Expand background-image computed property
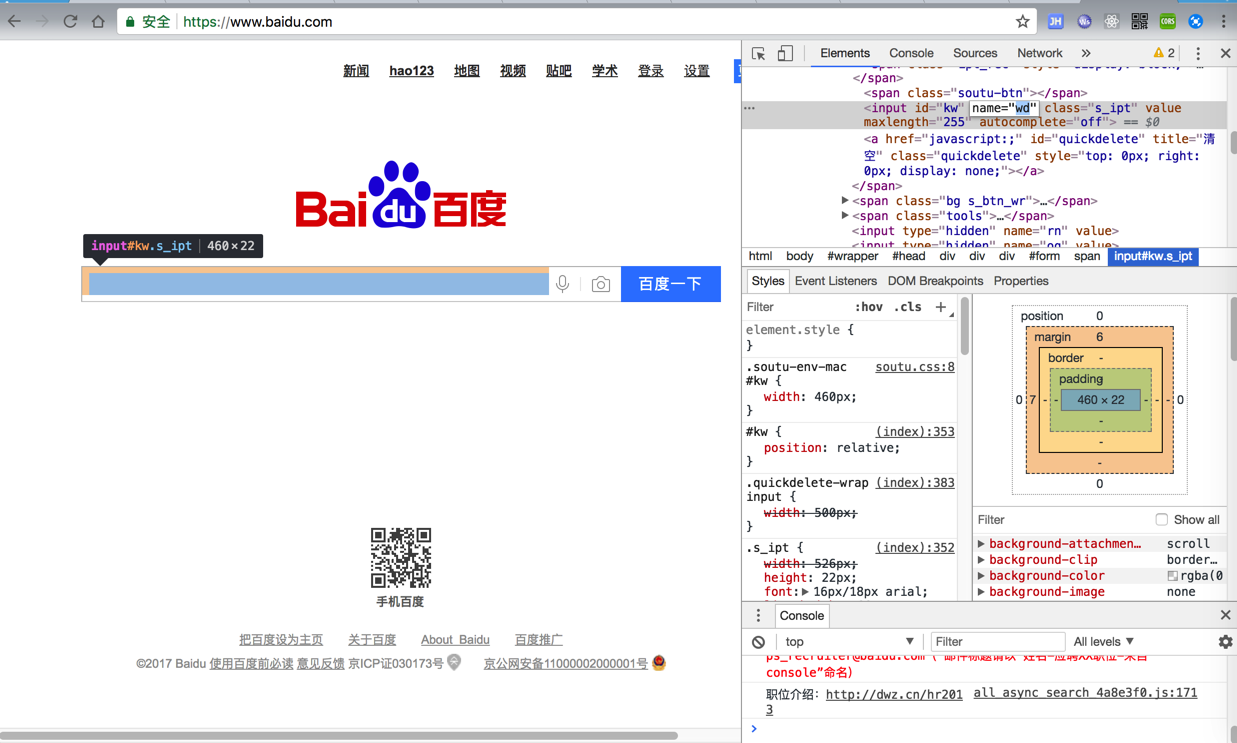1237x743 pixels. pos(981,592)
